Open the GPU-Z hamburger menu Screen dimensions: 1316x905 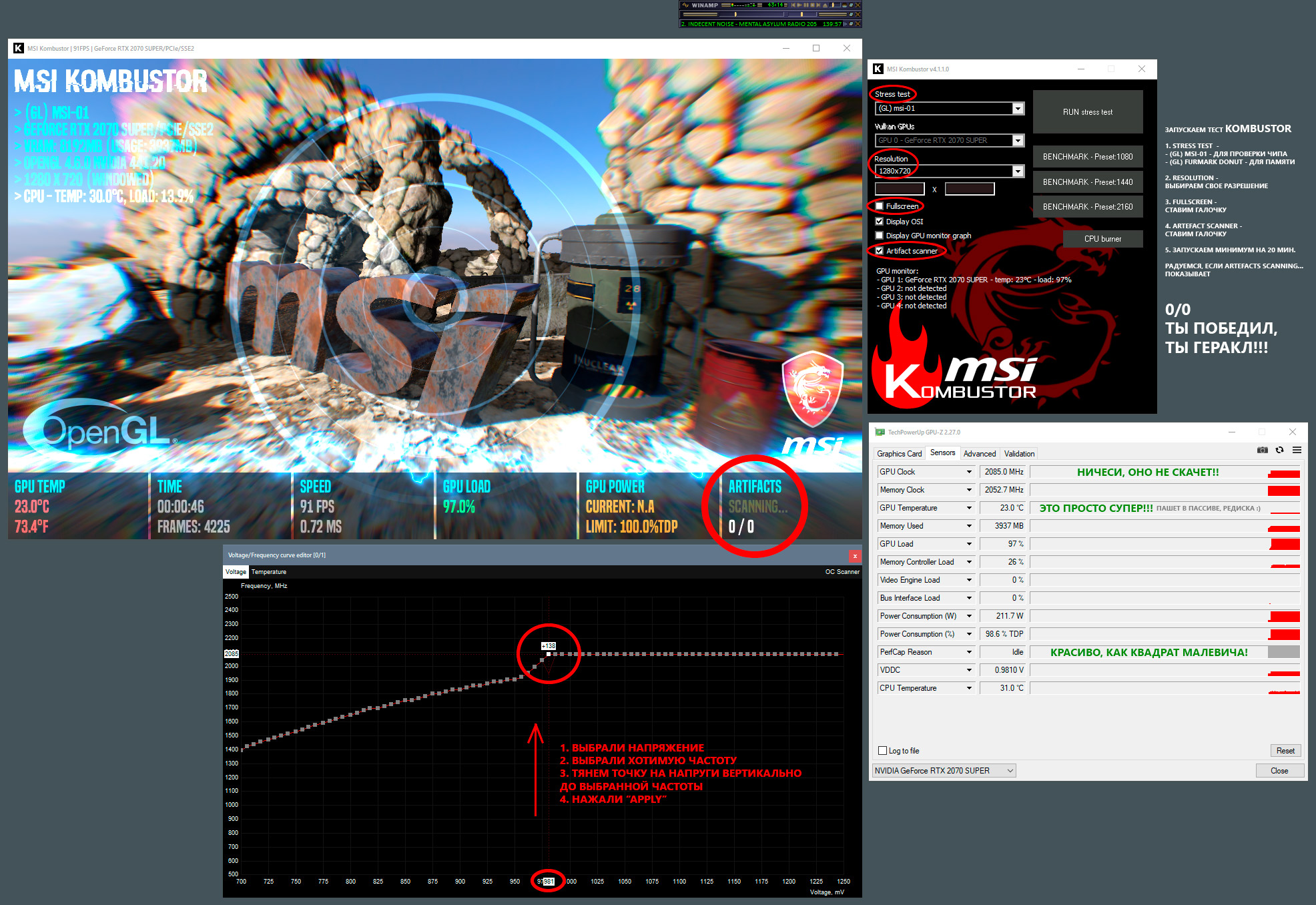click(1297, 450)
